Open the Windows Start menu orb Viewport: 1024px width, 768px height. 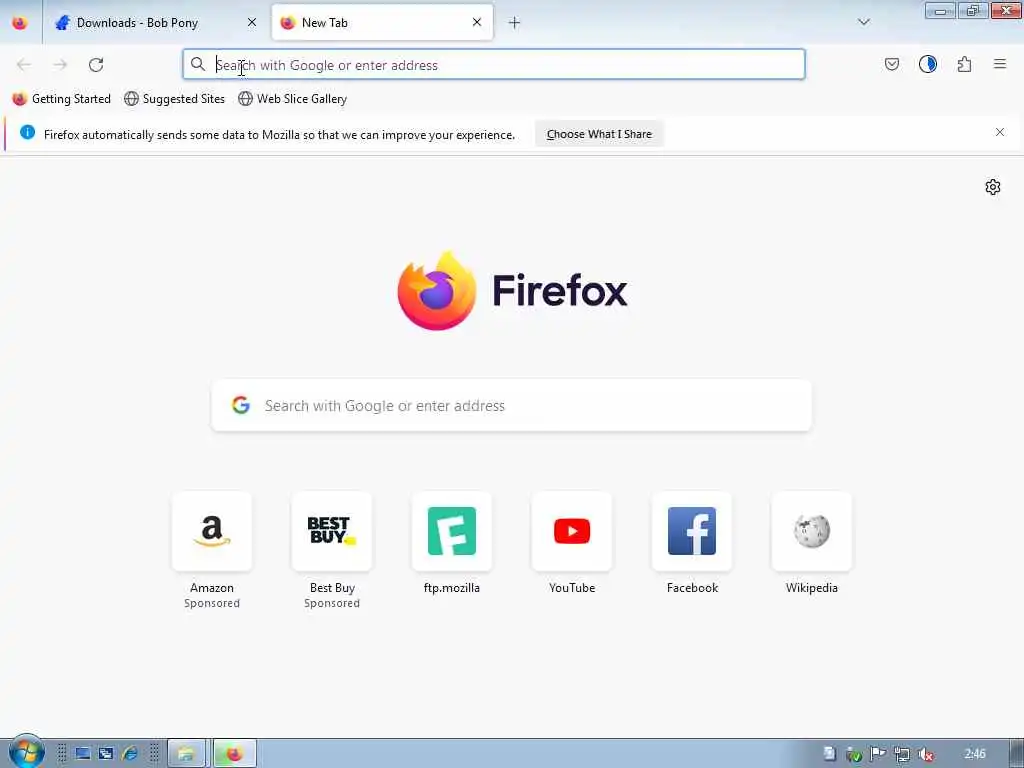[26, 752]
